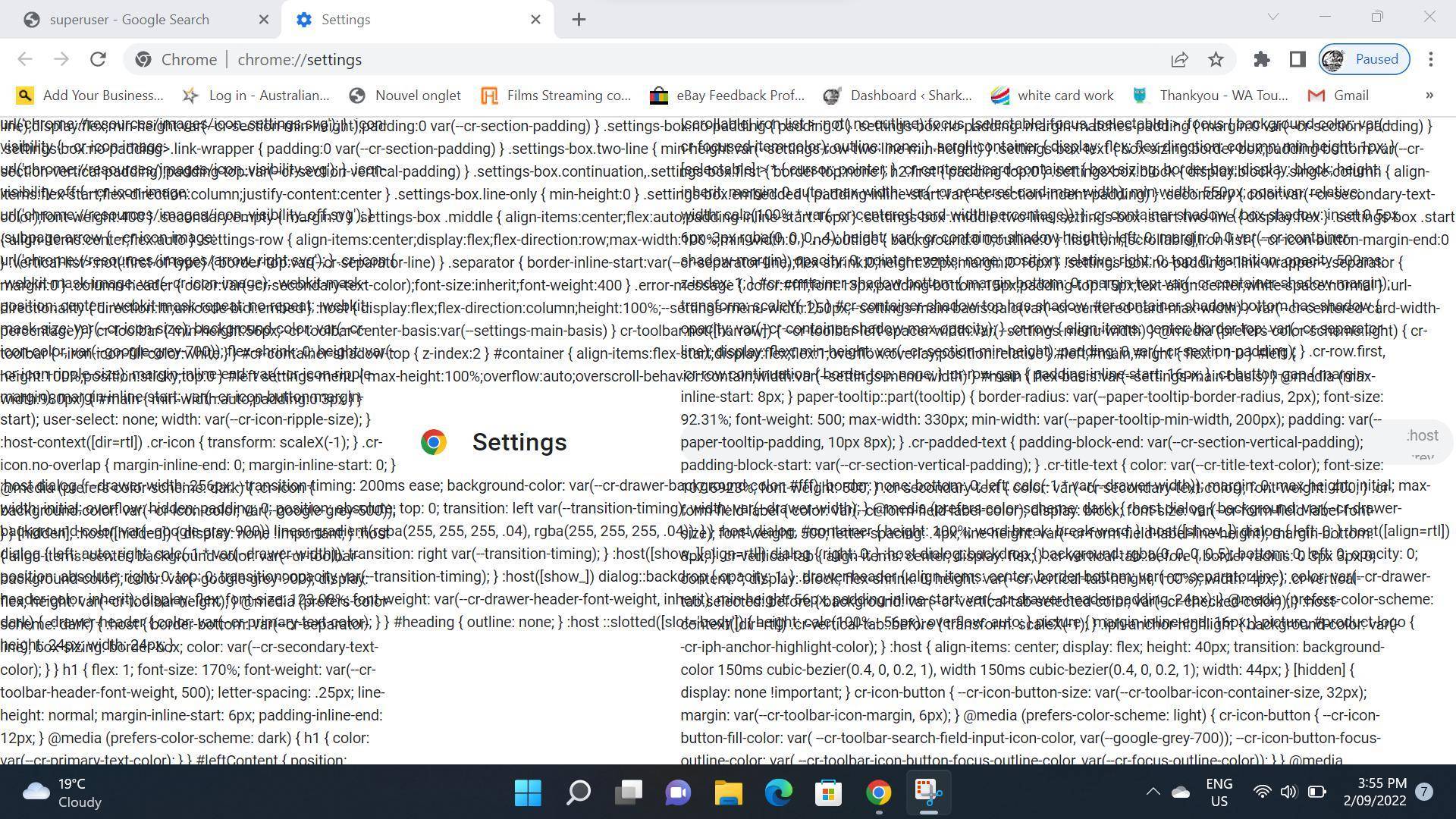Open the Gmail bookmark
1456x819 pixels.
[1338, 96]
